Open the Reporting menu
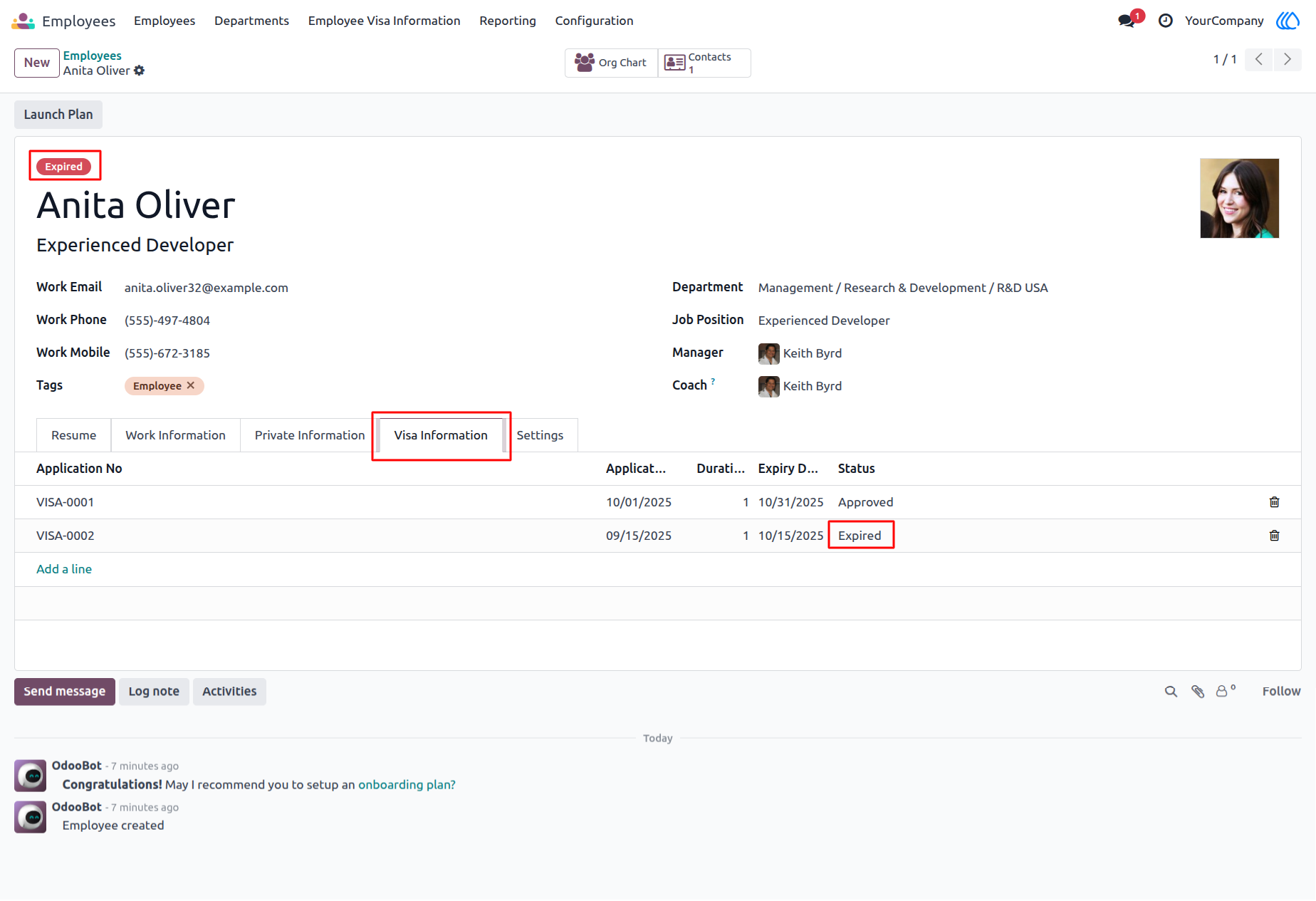The image size is (1316, 901). tap(507, 21)
